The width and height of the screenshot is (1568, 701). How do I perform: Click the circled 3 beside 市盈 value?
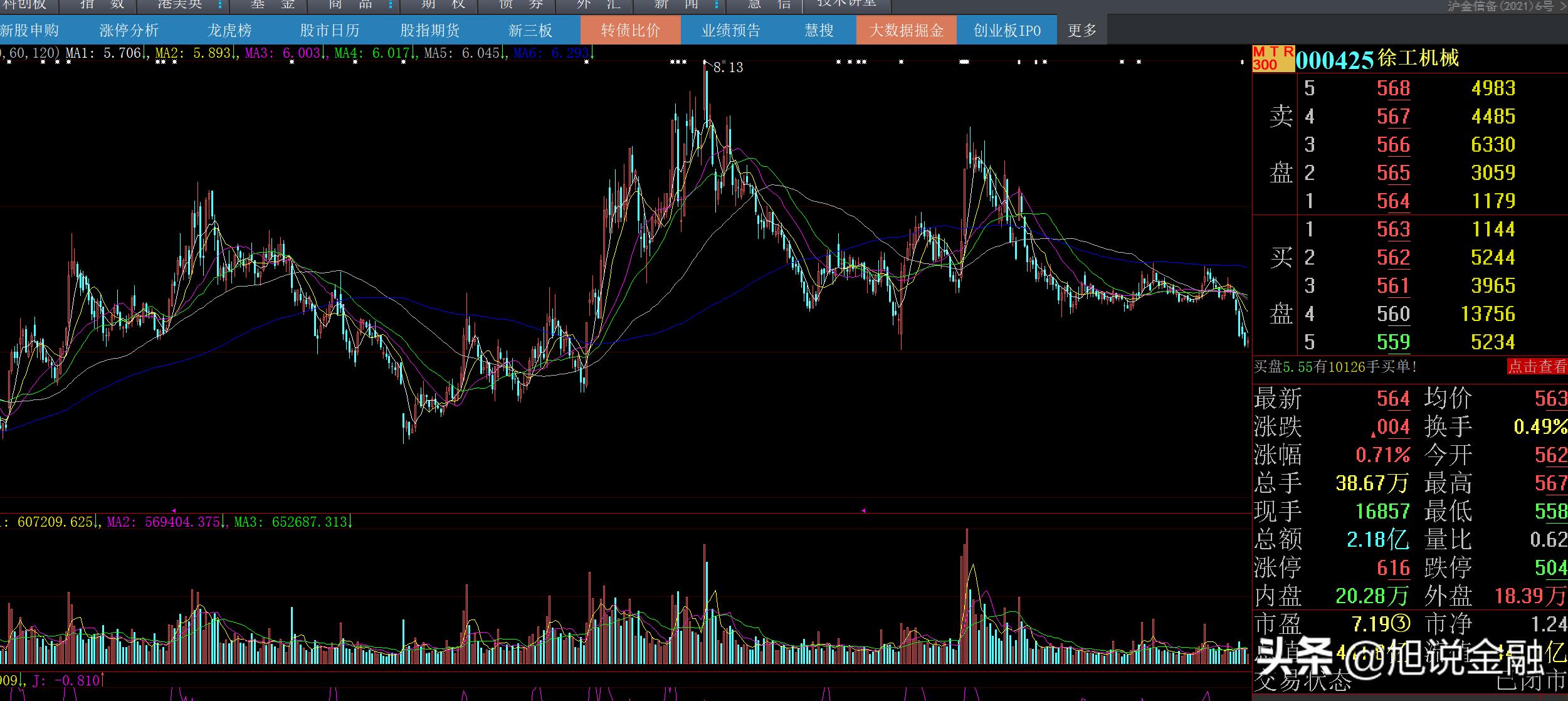point(1401,624)
